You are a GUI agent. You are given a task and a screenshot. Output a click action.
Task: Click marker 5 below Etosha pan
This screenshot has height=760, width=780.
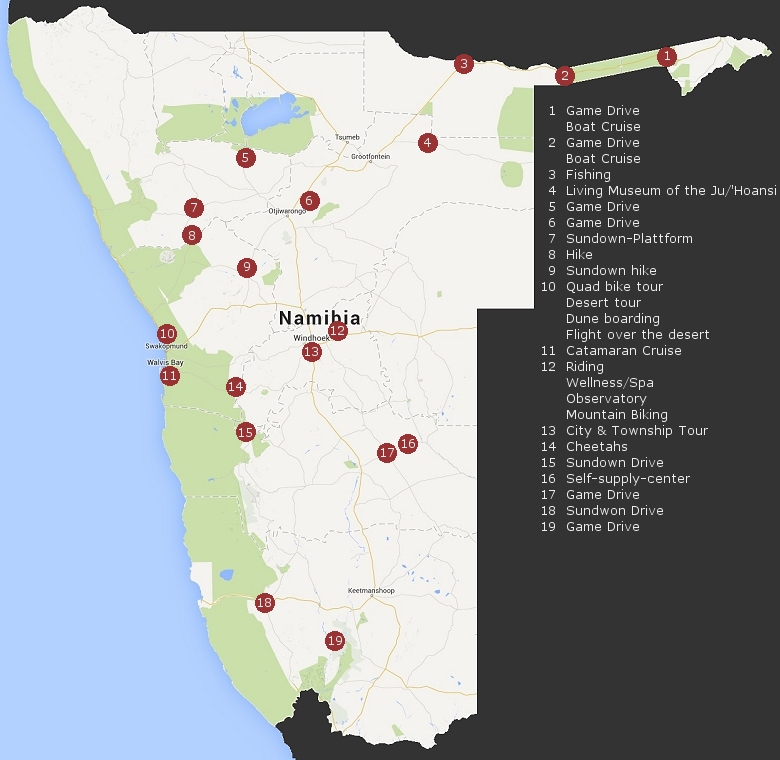tap(246, 158)
